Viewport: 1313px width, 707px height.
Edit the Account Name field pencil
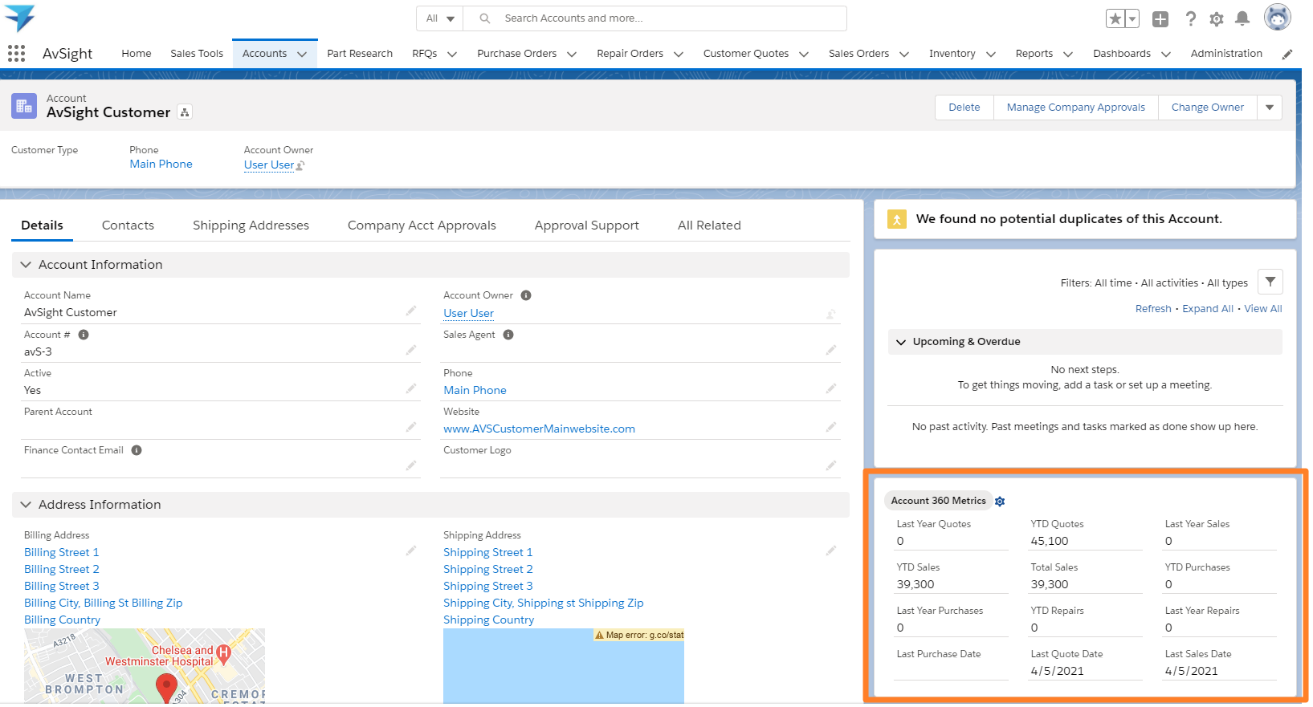(x=411, y=312)
